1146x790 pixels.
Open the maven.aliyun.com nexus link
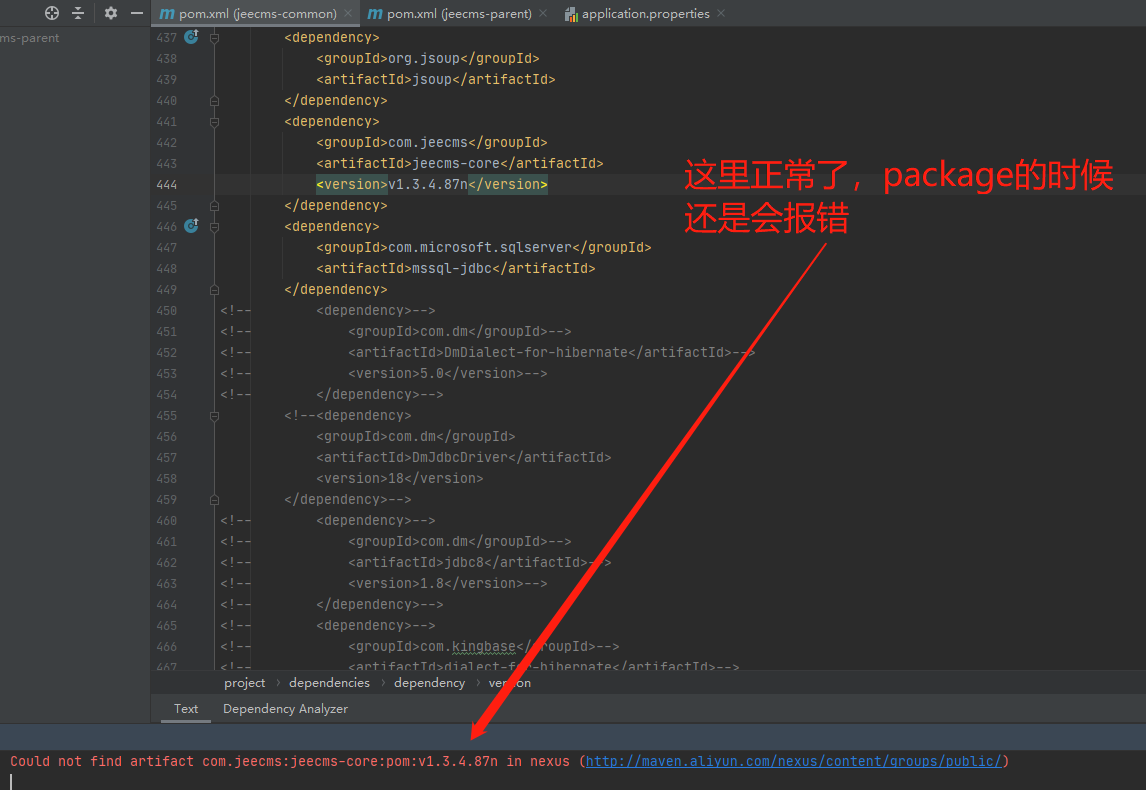793,761
